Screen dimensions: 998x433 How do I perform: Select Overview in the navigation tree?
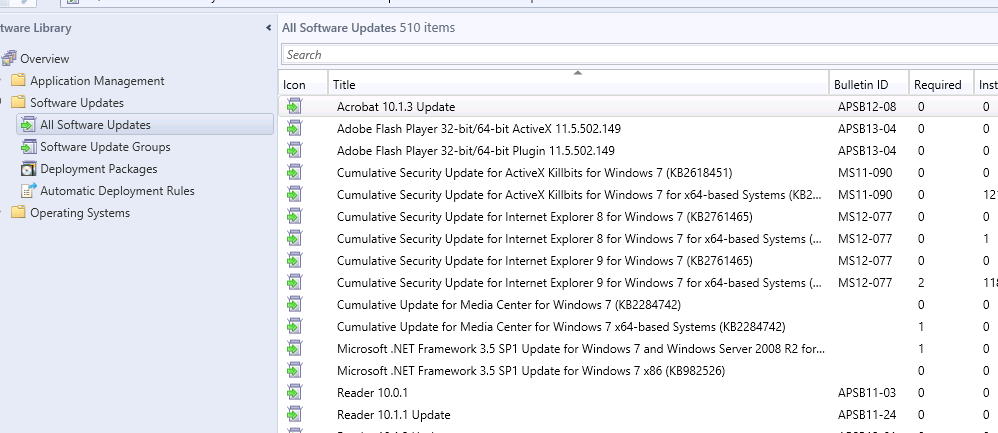[45, 59]
